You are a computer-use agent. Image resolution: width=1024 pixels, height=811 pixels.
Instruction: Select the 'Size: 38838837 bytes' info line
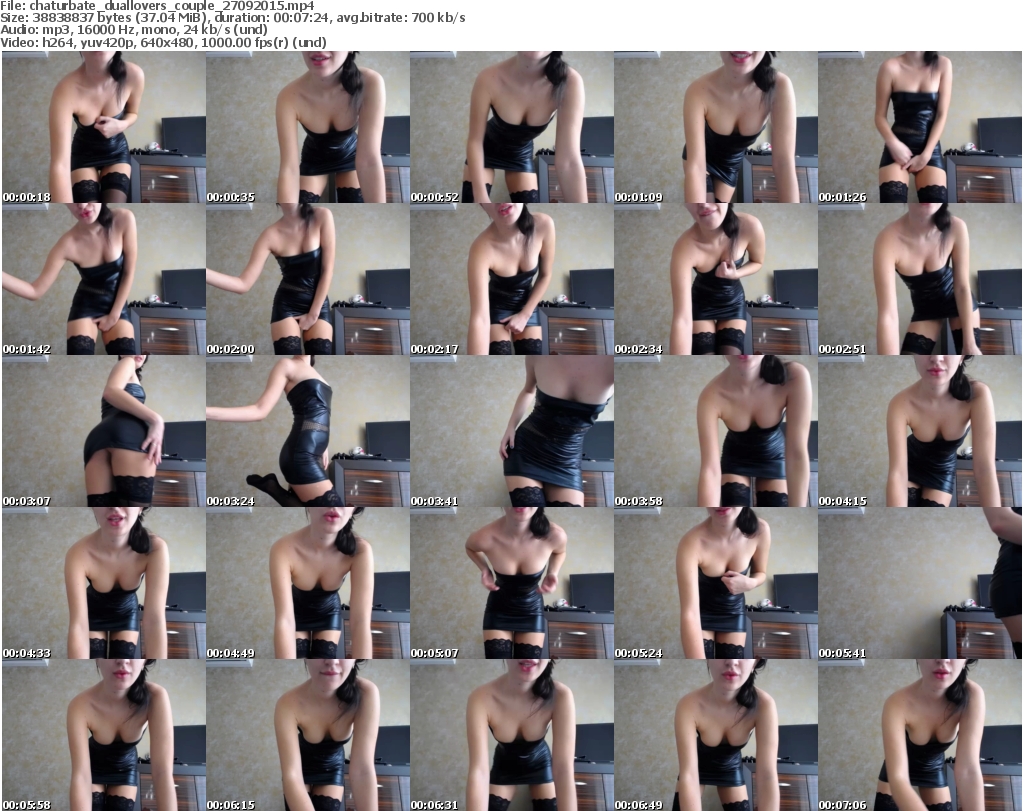[233, 18]
